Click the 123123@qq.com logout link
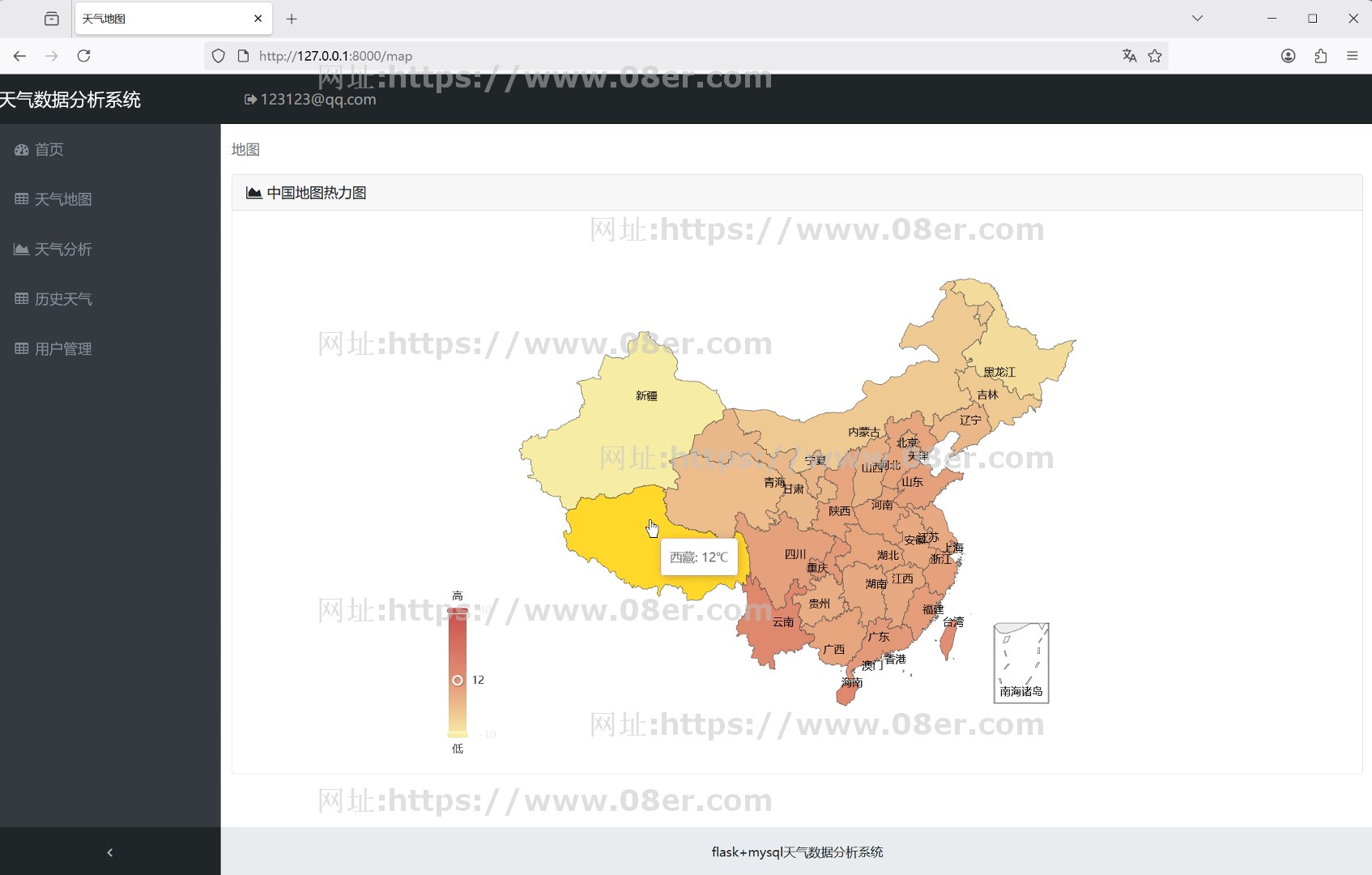 click(x=310, y=100)
